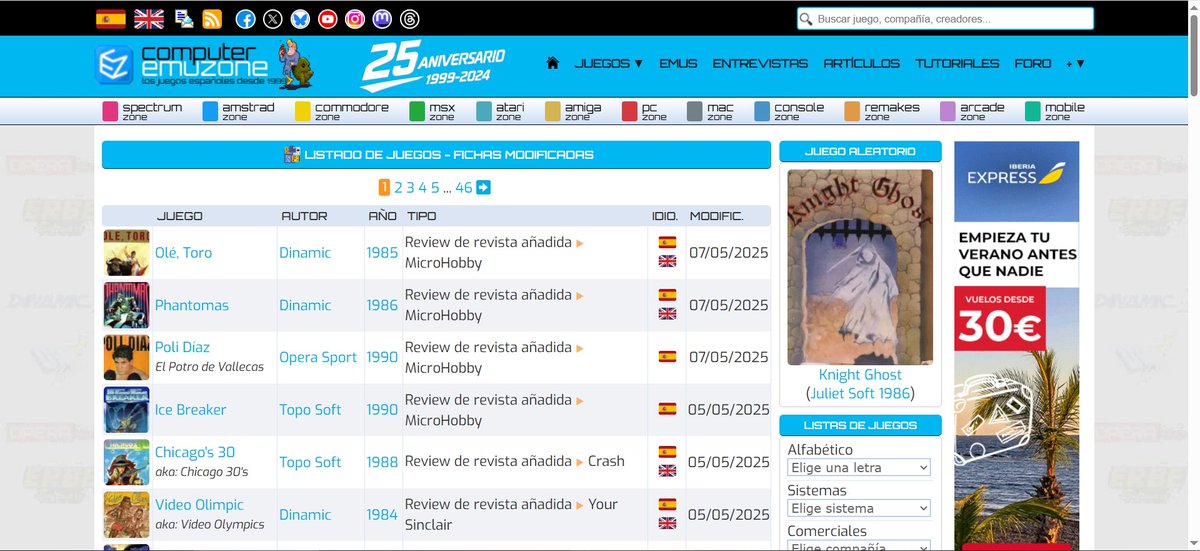Screen dimensions: 1200x551
Task: Jump to page 46 of listing
Action: click(464, 187)
